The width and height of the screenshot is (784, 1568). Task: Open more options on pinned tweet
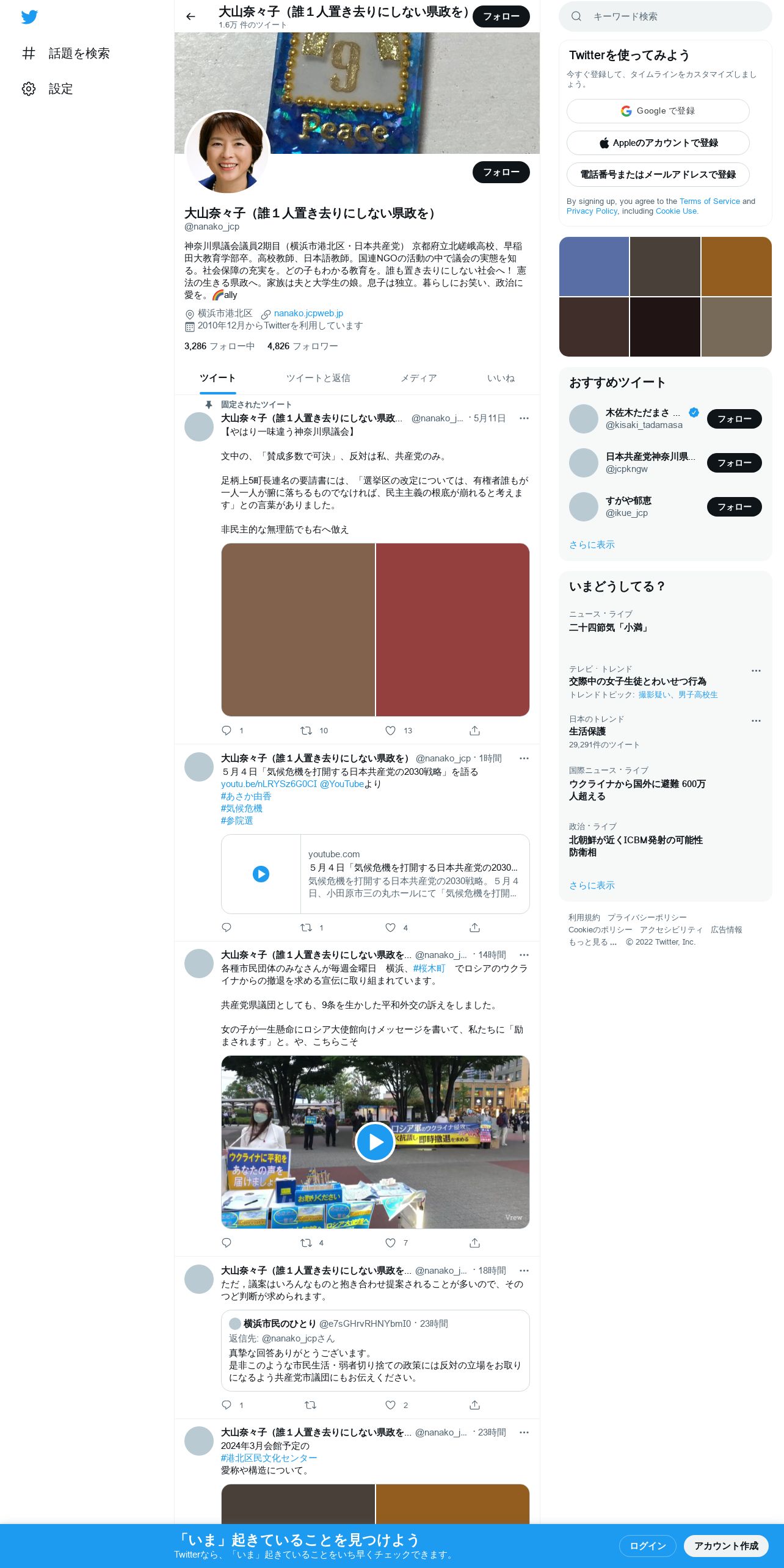pos(524,418)
